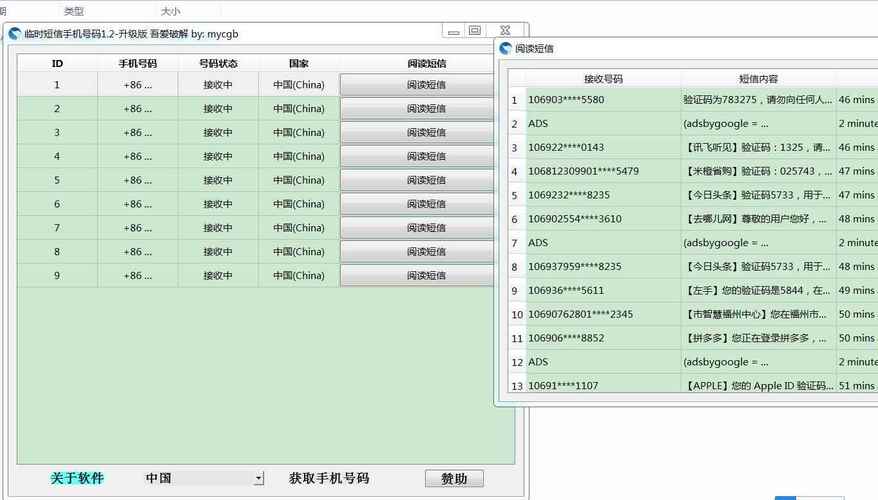
Task: Click 阅读短信 button for ID 1
Action: pos(417,85)
